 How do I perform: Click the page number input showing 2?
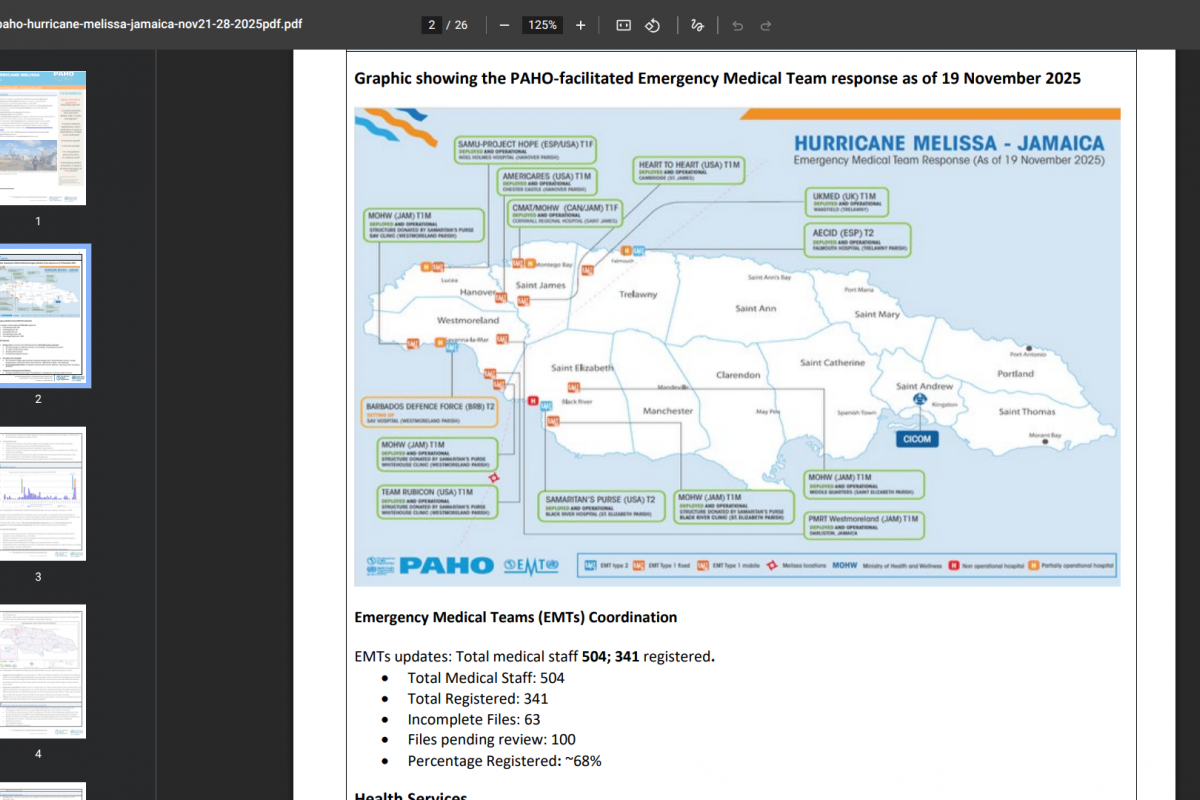pos(432,24)
